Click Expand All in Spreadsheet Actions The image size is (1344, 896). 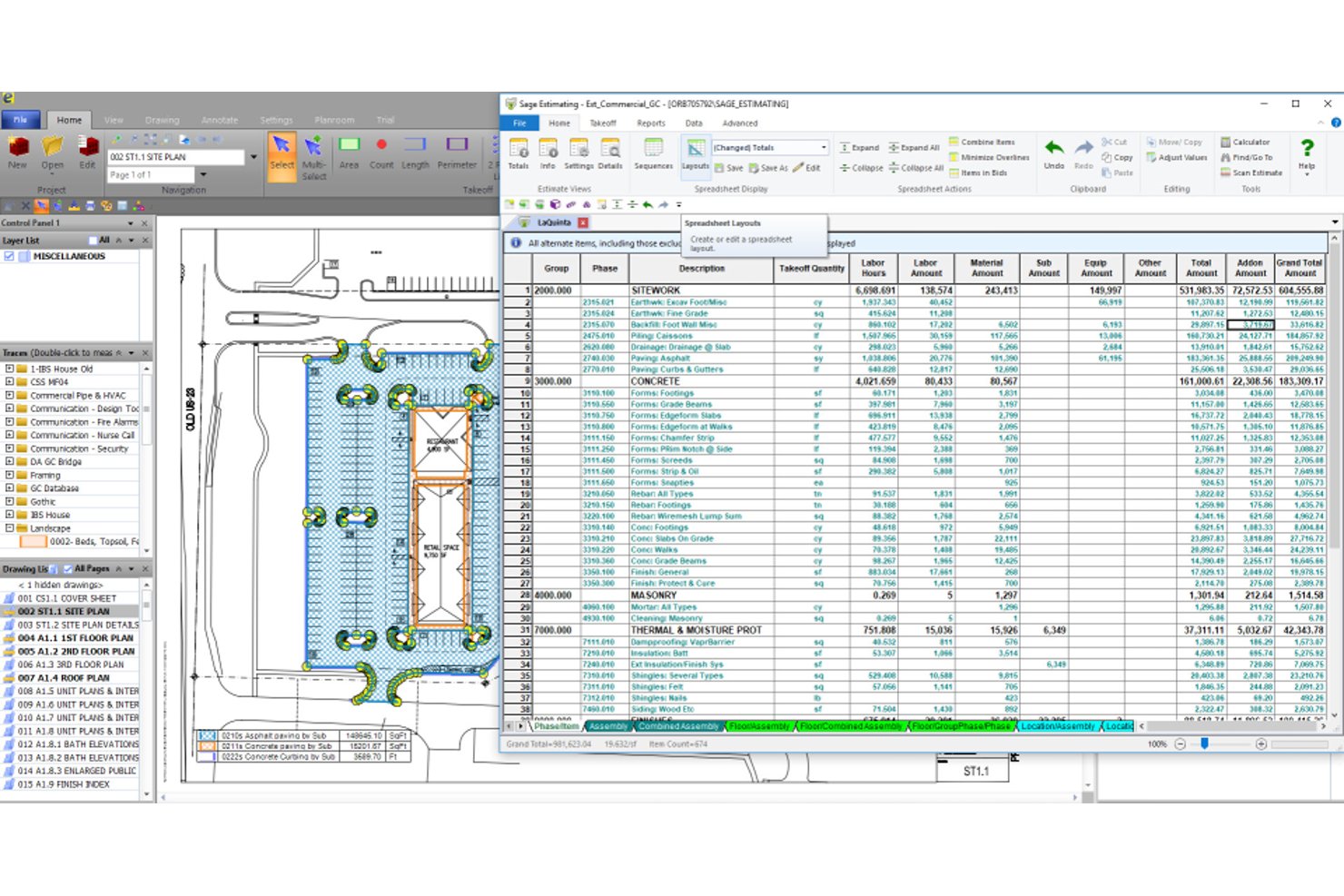[914, 147]
